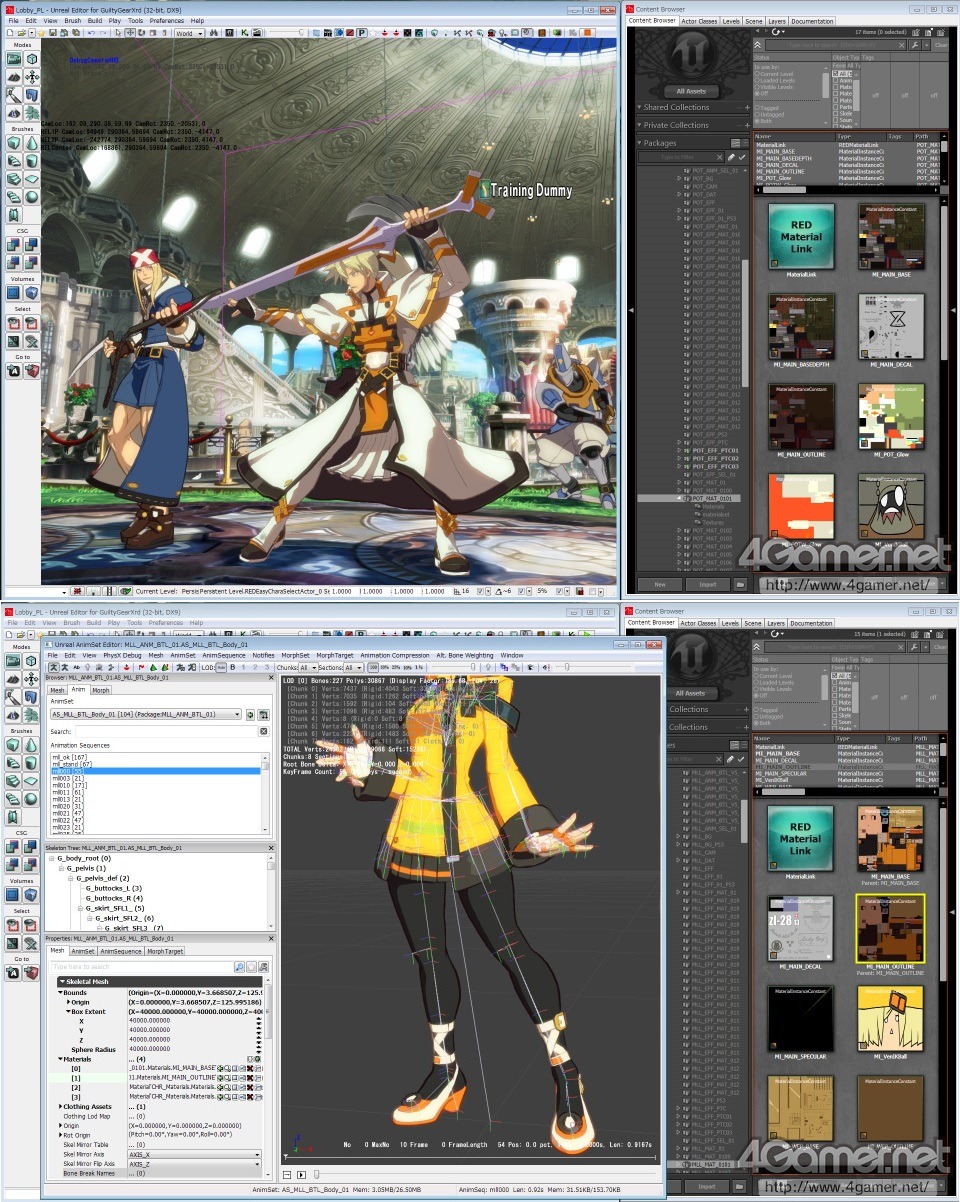The image size is (960, 1202).
Task: Select the MI_POT_Glow thumbnail in upper Content Browser
Action: coord(890,416)
